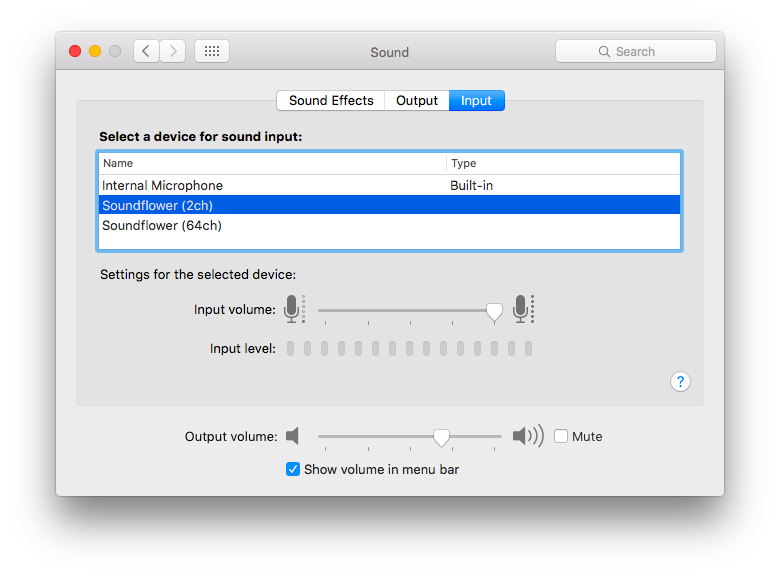Screen dimensions: 780x576
Task: Click the quiet speaker icon
Action: click(292, 436)
